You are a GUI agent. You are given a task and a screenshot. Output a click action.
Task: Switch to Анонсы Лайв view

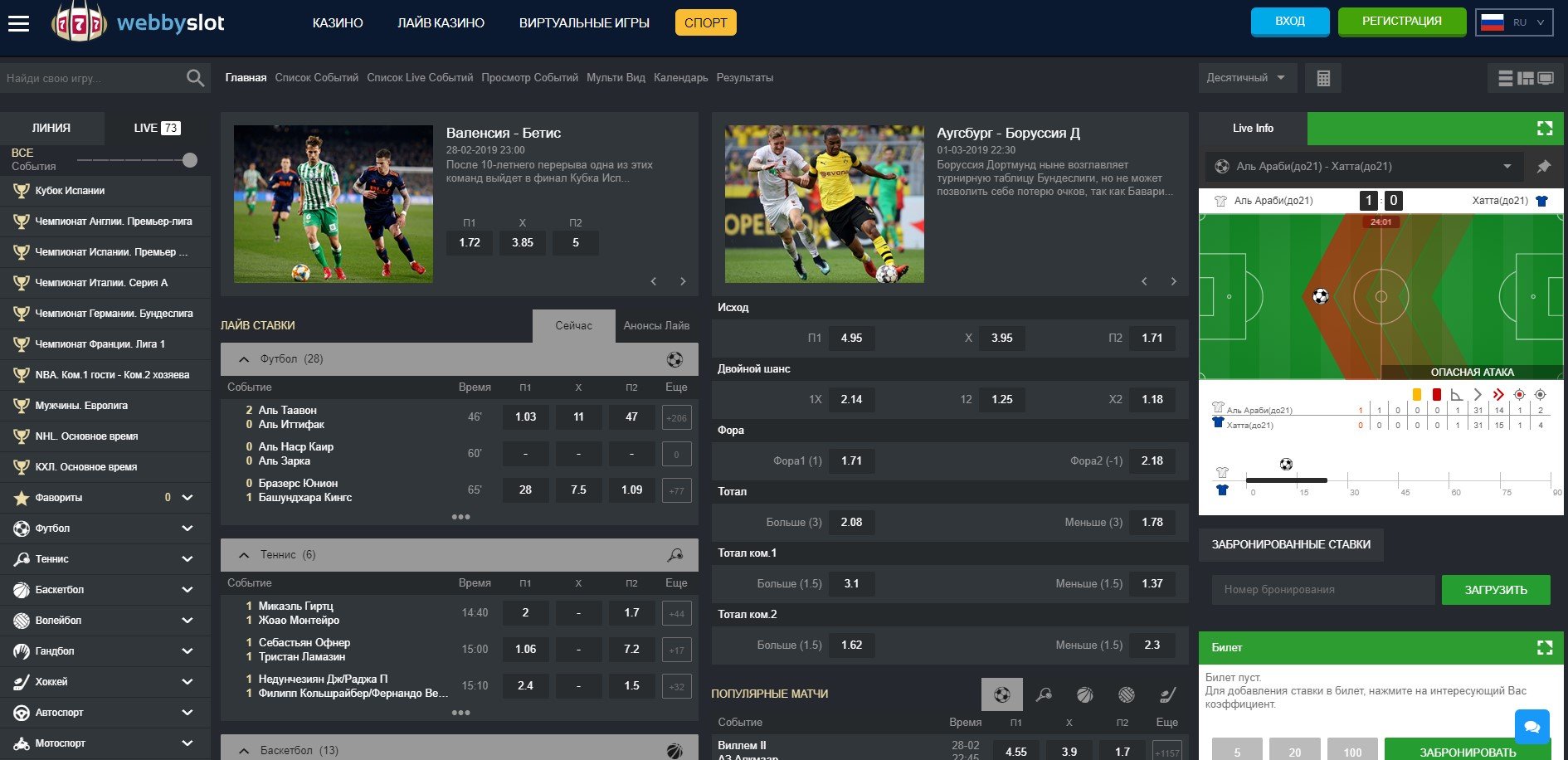[x=656, y=325]
